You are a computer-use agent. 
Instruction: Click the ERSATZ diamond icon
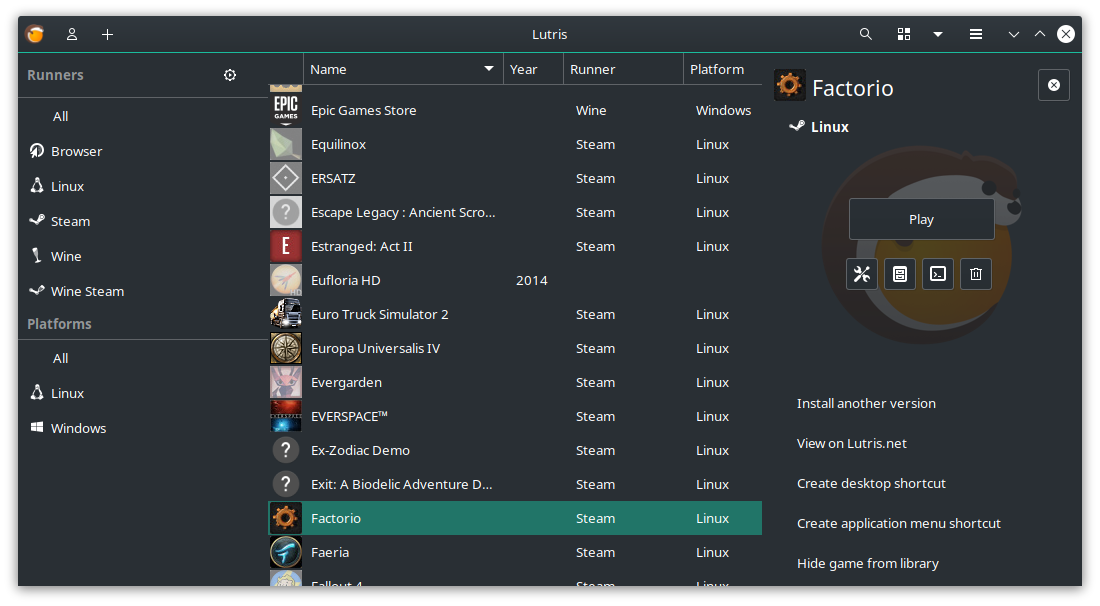coord(286,178)
